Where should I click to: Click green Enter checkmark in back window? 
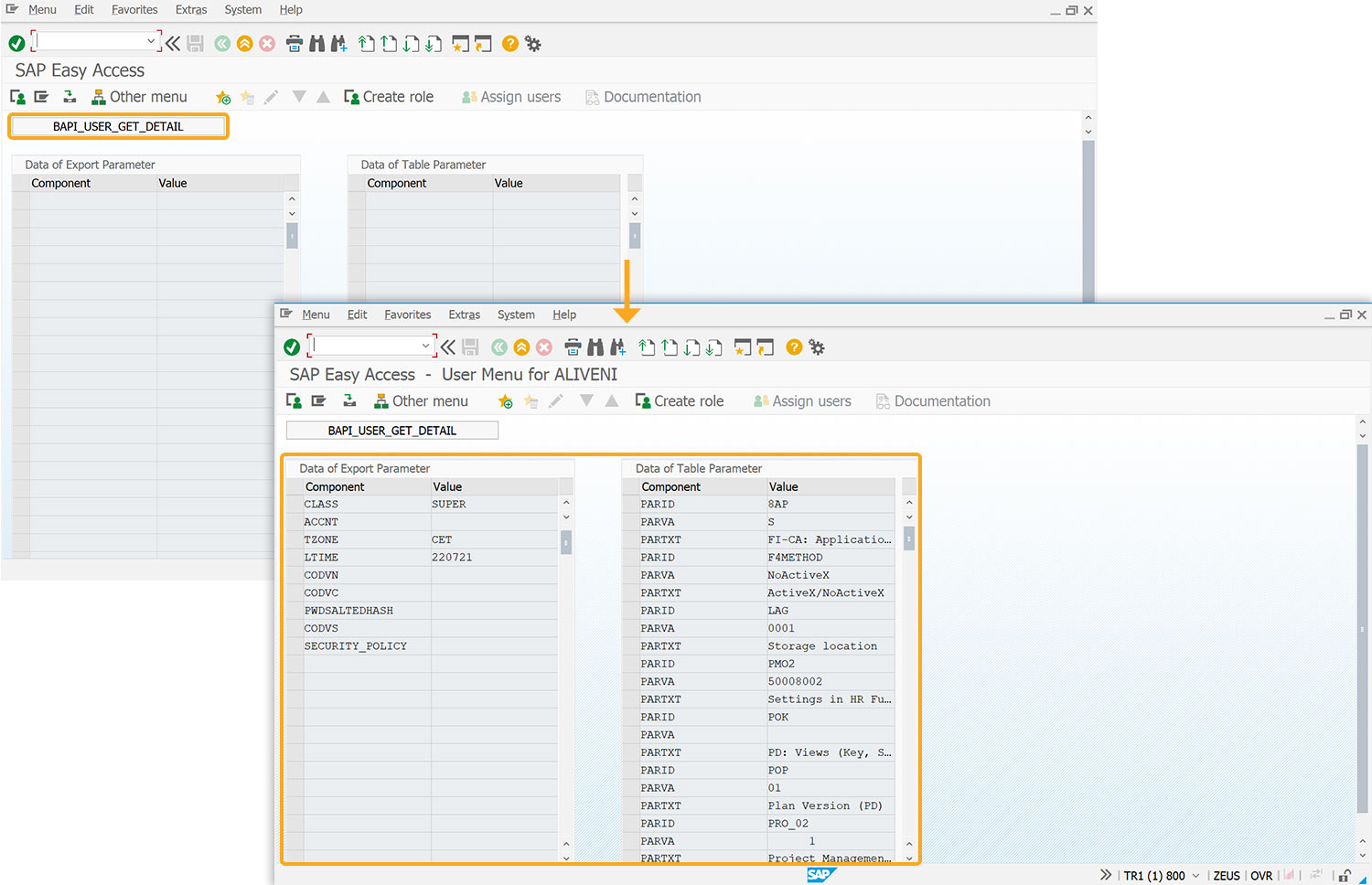click(16, 44)
